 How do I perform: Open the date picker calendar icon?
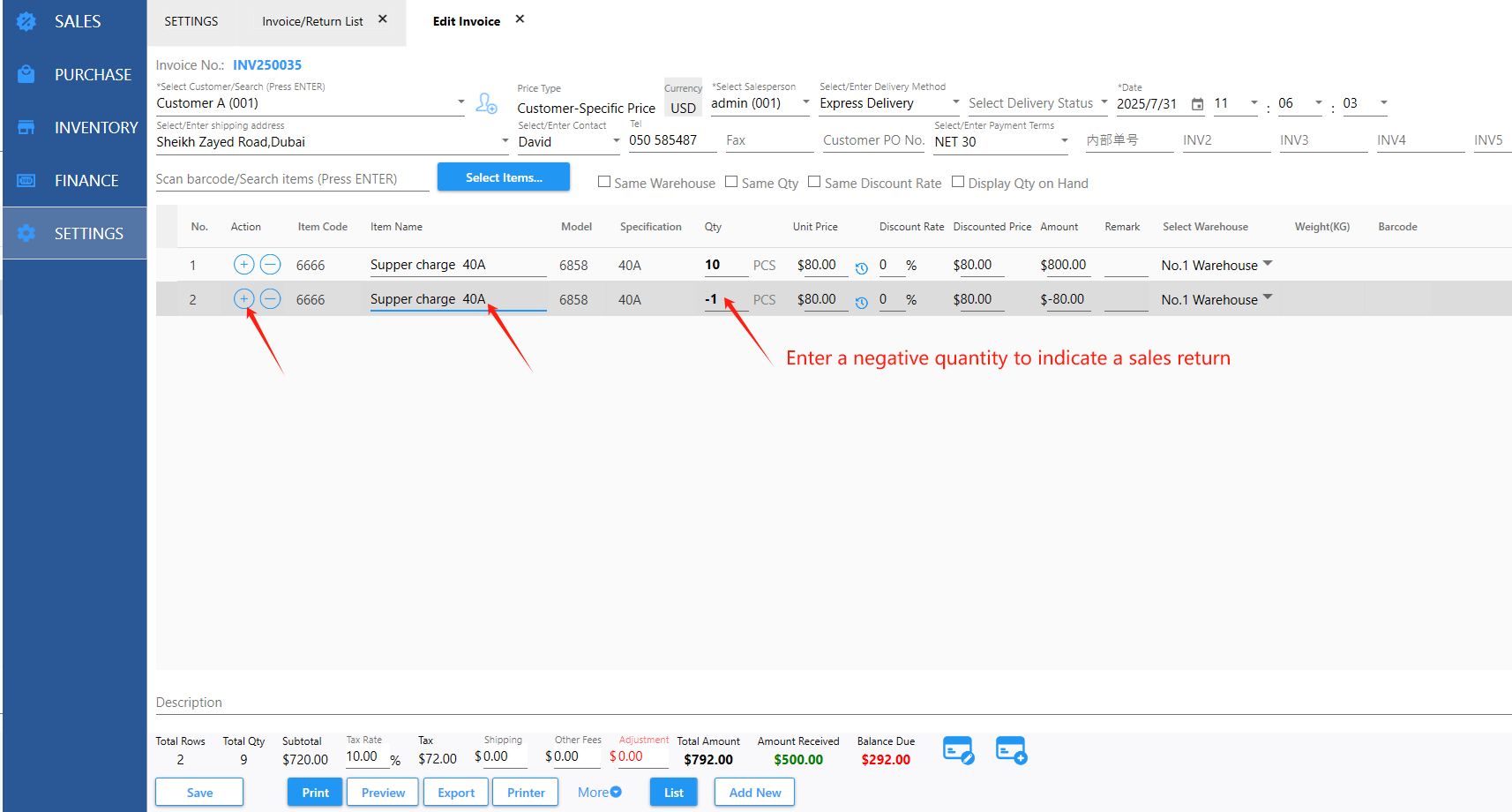pos(1197,104)
